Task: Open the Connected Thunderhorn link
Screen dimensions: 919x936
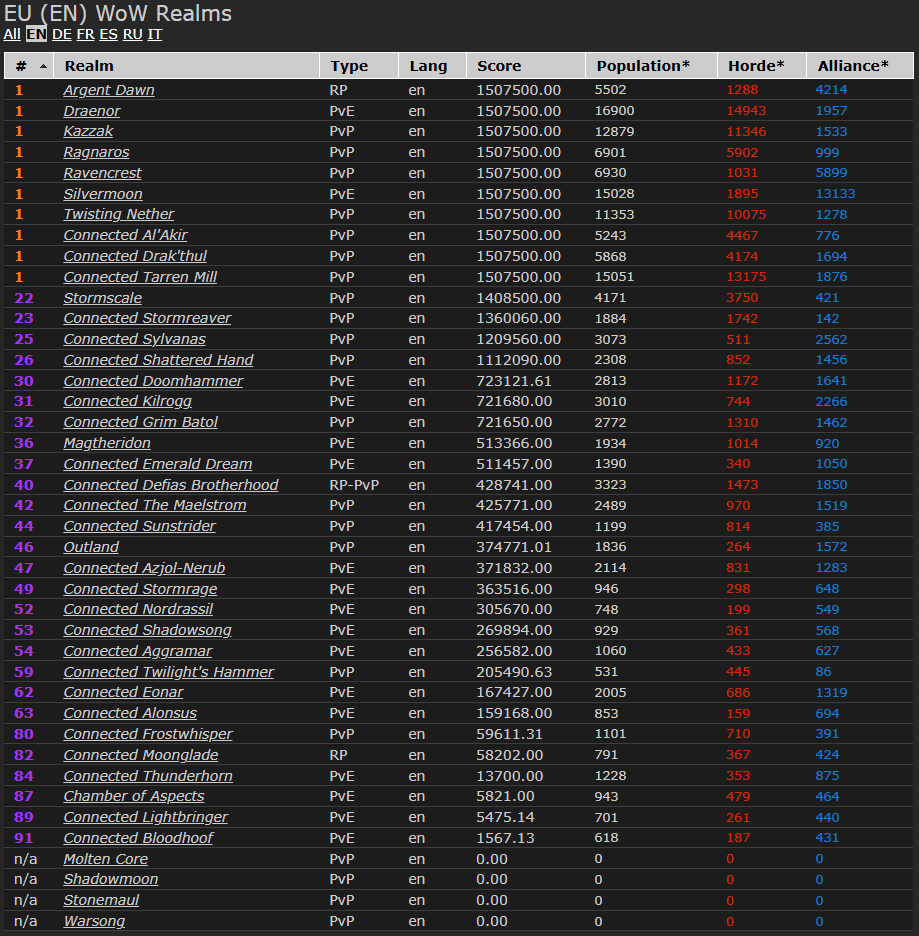Action: click(x=149, y=775)
